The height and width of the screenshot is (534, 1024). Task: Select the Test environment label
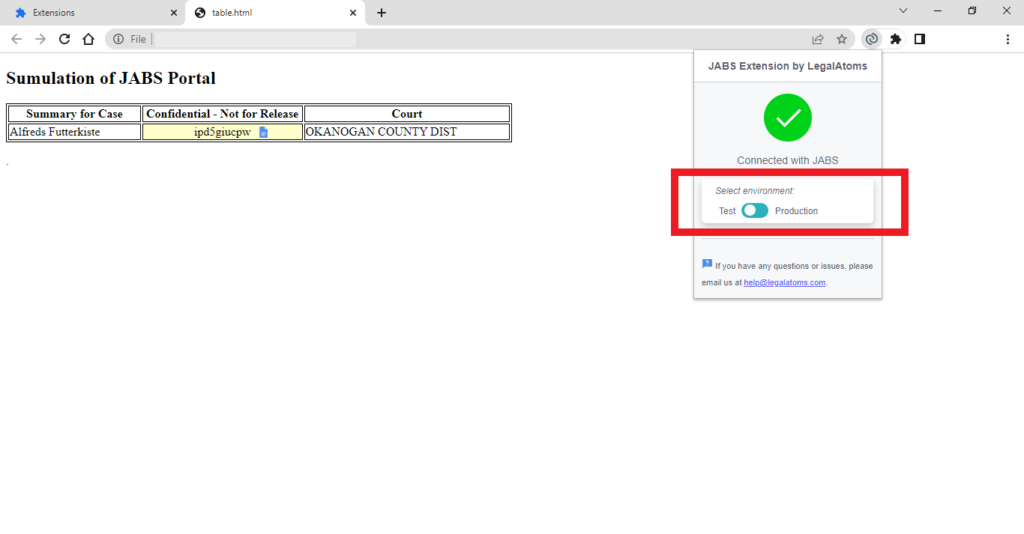(x=727, y=211)
